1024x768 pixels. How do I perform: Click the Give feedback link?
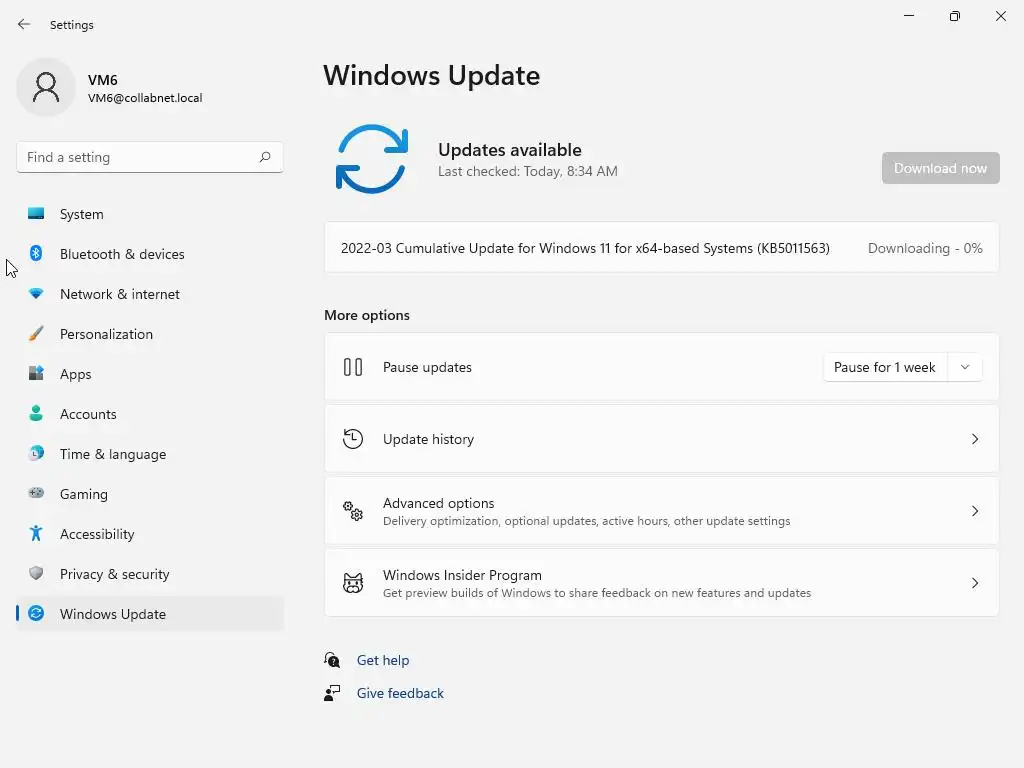(400, 693)
